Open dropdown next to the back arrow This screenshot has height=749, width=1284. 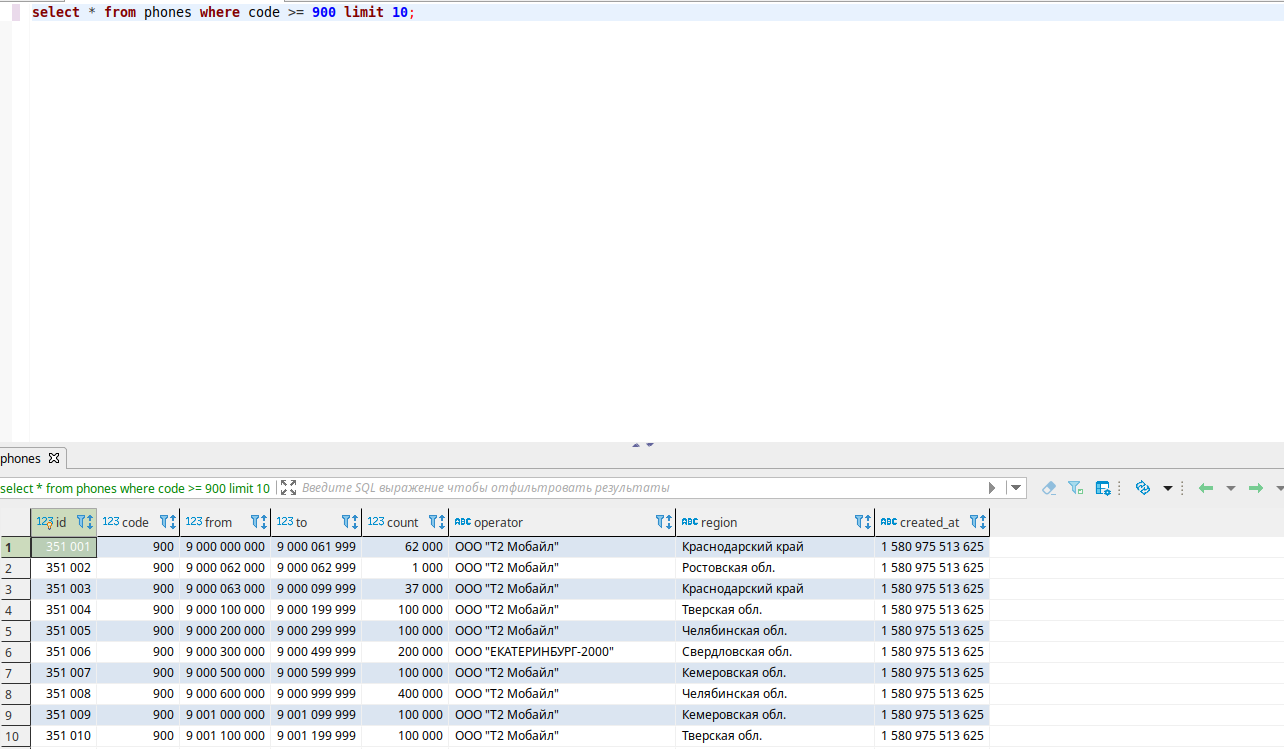click(1231, 489)
